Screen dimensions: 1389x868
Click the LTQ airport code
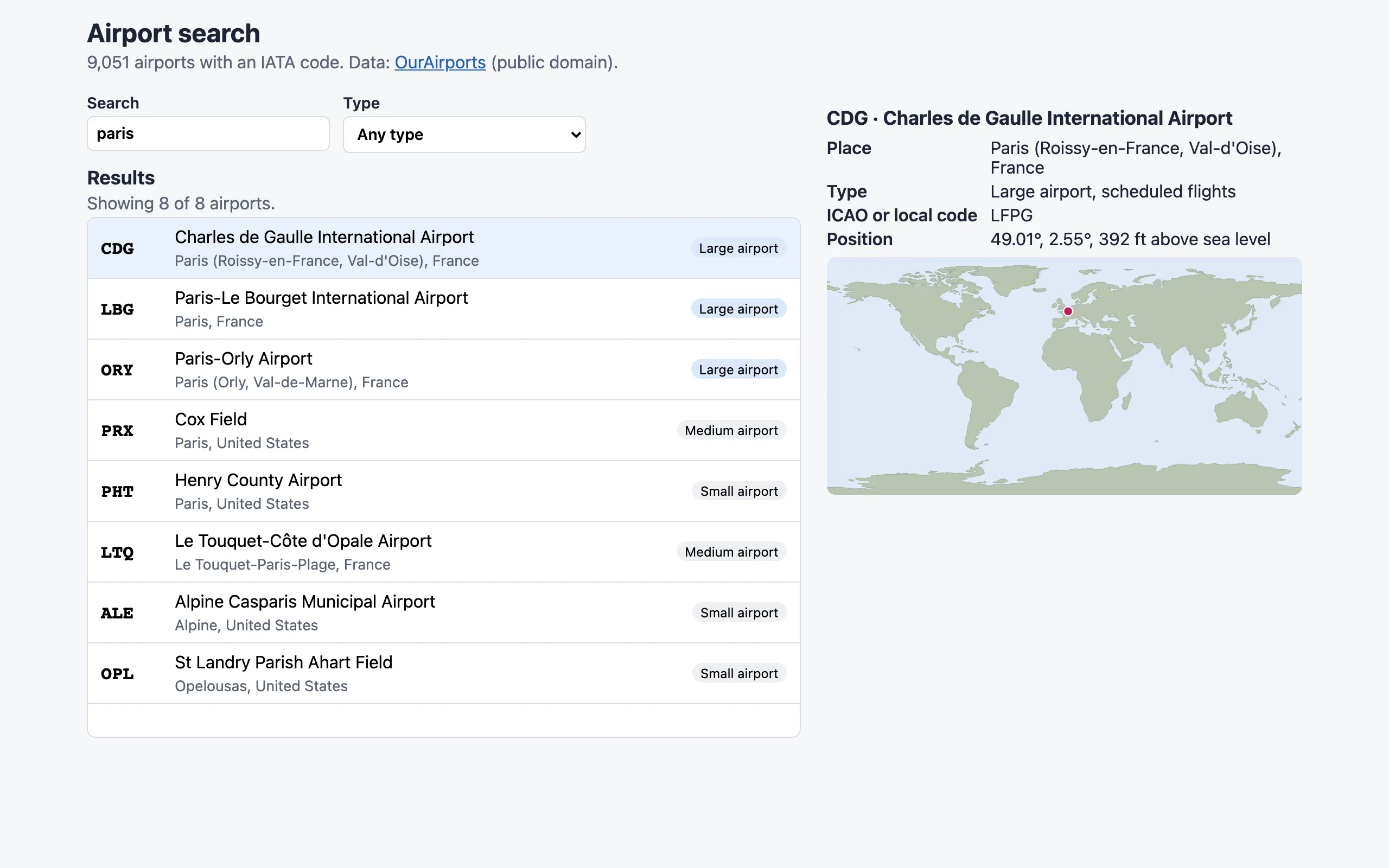pos(117,553)
